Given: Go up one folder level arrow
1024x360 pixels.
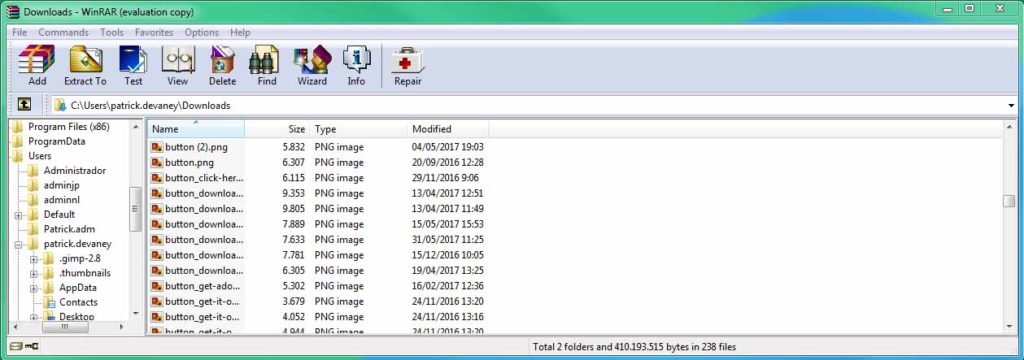Looking at the screenshot, I should 24,105.
